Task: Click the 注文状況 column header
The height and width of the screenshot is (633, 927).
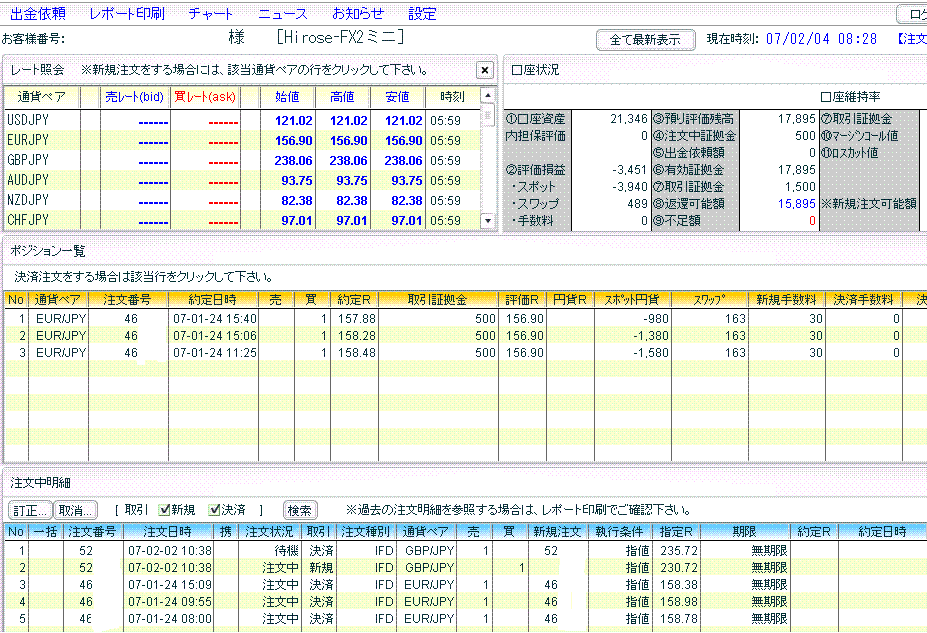Action: (x=269, y=532)
